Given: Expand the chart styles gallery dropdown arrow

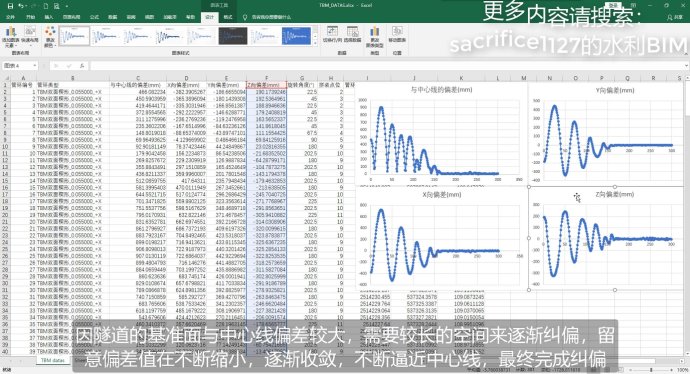Looking at the screenshot, I should pos(315,43).
